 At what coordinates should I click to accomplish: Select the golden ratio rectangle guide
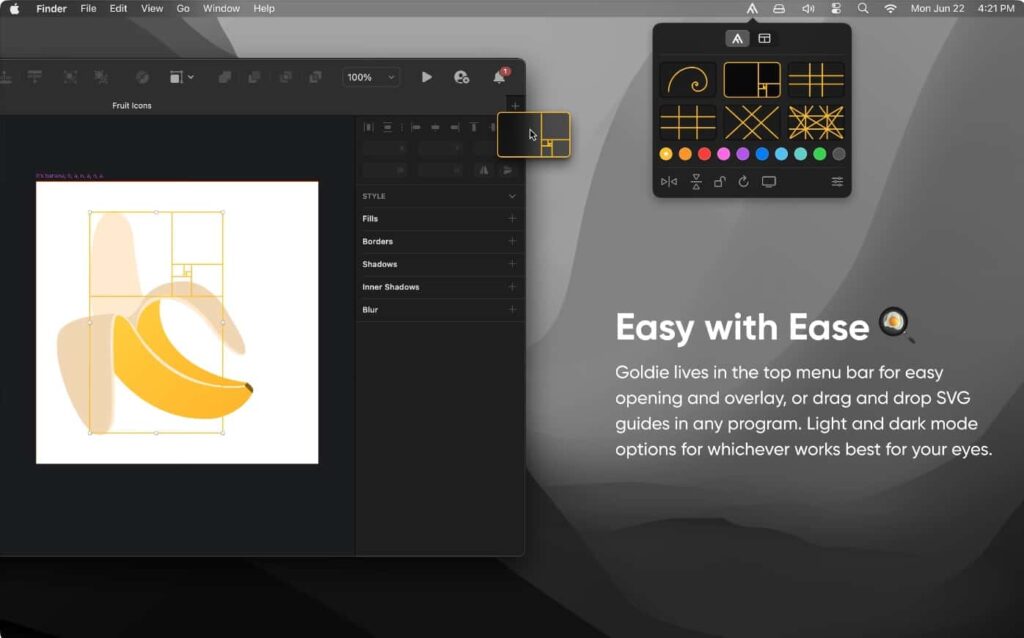(x=751, y=80)
